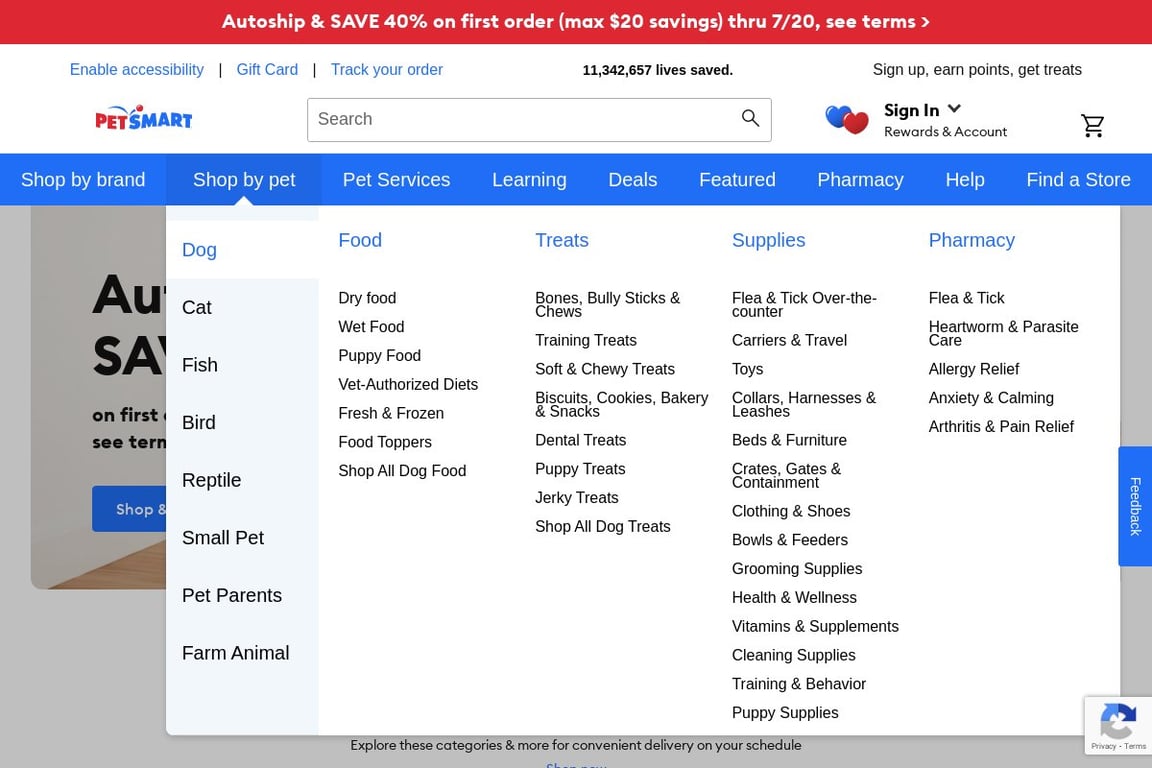This screenshot has width=1152, height=768.
Task: Click Track your order
Action: (386, 69)
